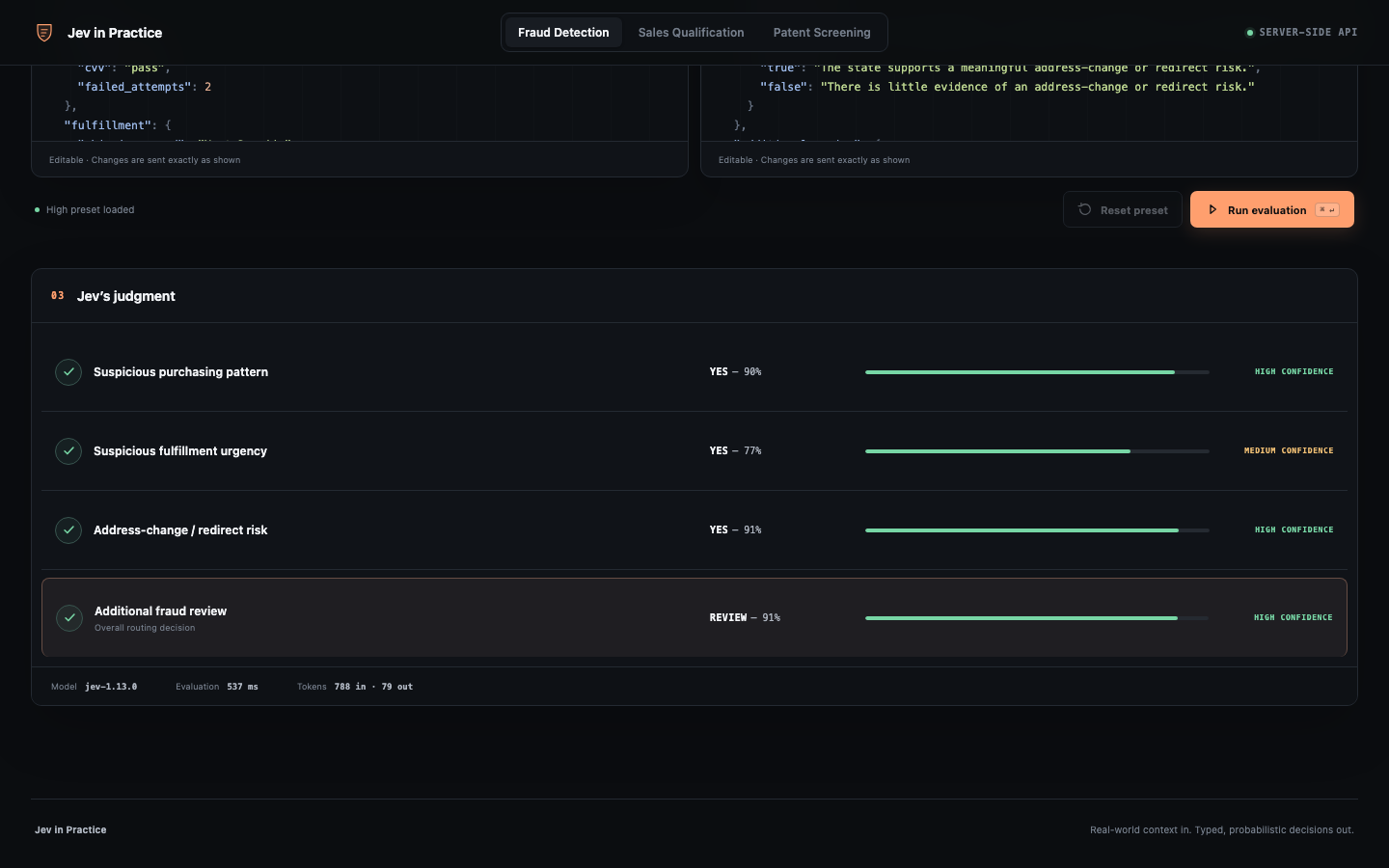Click the footer tagline about probabilistic decisions
The width and height of the screenshot is (1389, 868).
(x=1222, y=829)
